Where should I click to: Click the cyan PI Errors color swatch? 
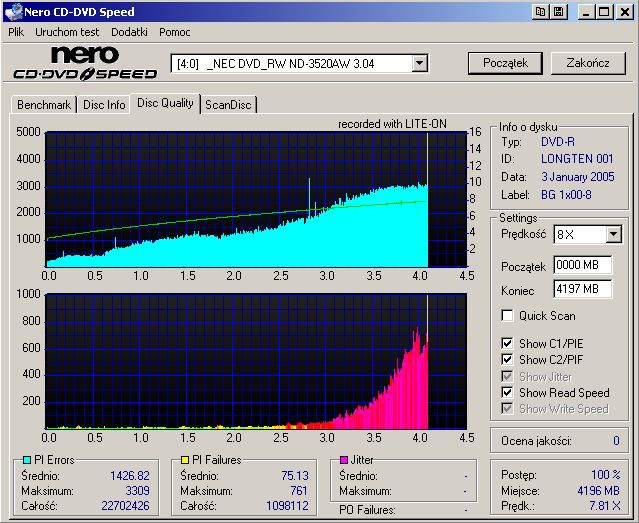27,460
